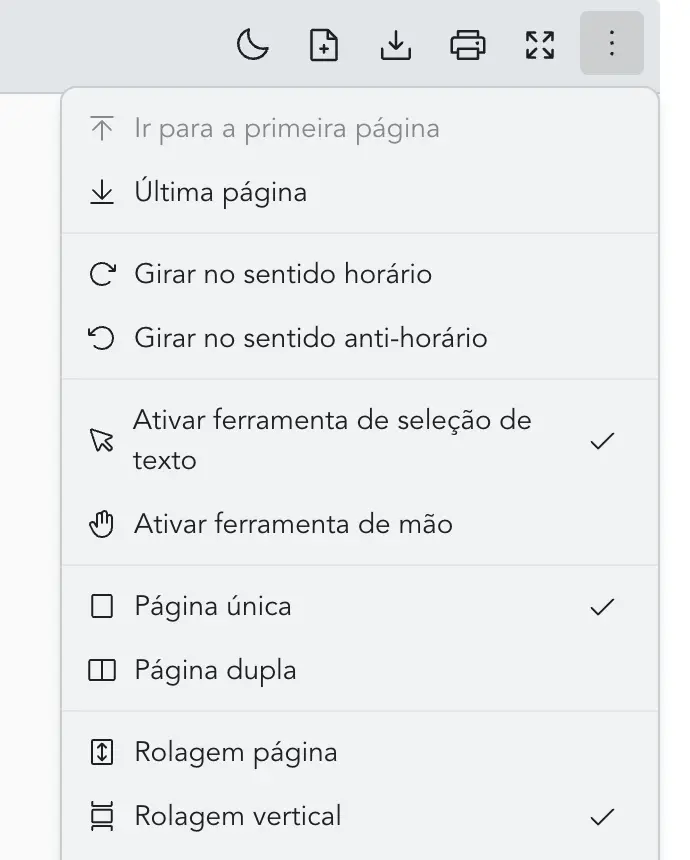Click the counter-clockwise rotate arrow icon
This screenshot has height=860, width=690.
pos(102,338)
